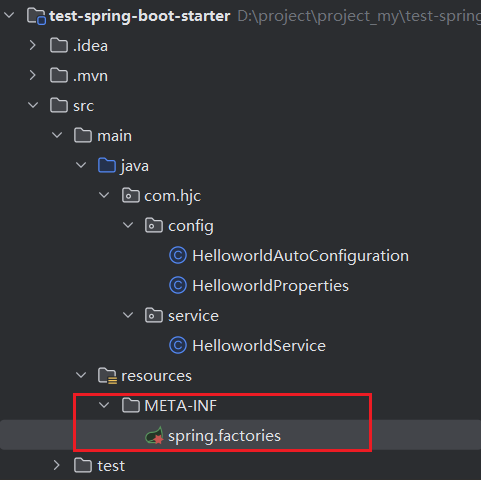Collapse the service package chevron

click(x=128, y=315)
